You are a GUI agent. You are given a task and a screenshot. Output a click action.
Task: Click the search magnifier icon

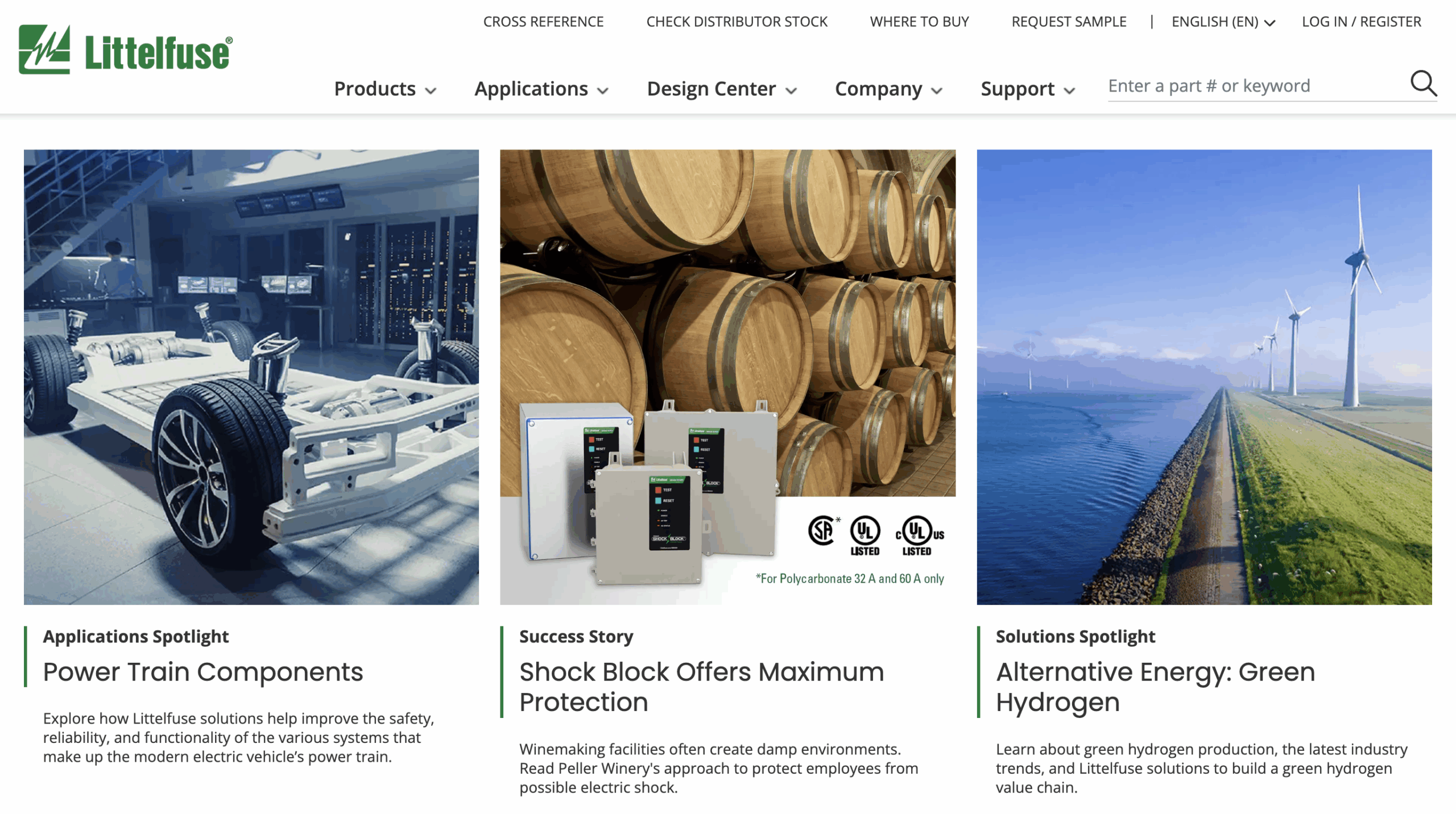pyautogui.click(x=1424, y=84)
